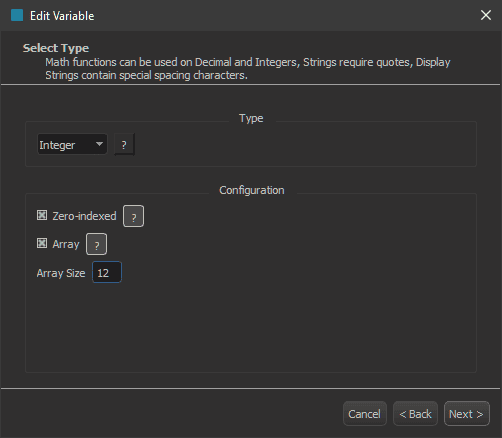Click the Type group heading
Viewport: 502px width, 438px height.
click(x=251, y=118)
